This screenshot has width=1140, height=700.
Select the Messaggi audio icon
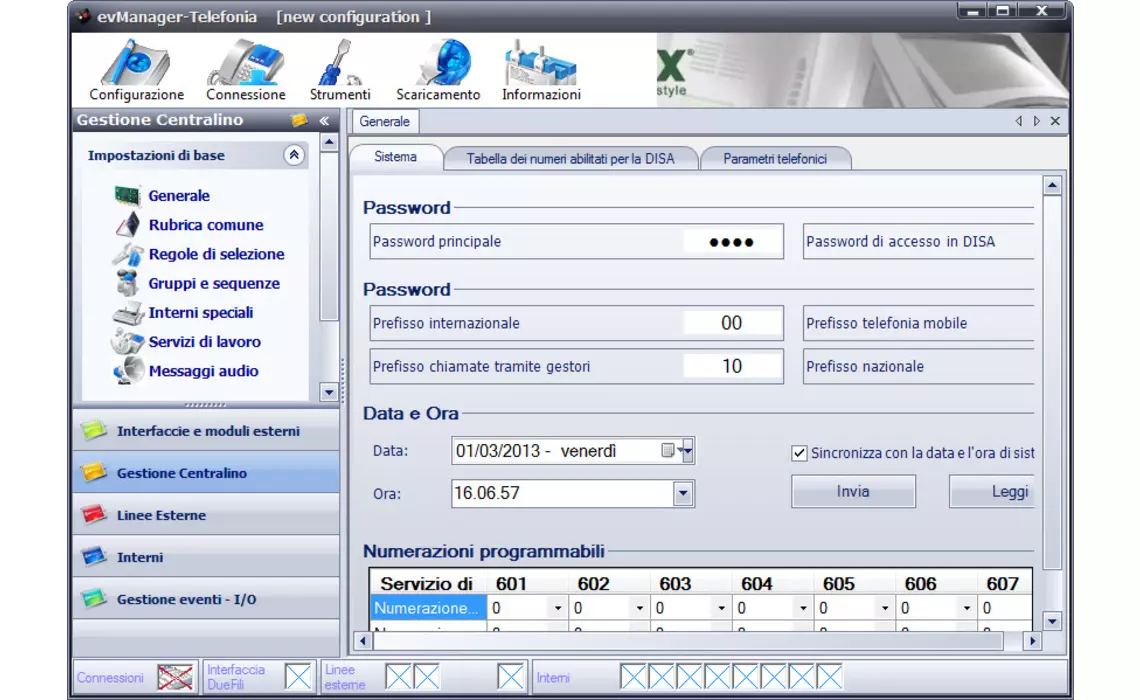[x=129, y=371]
